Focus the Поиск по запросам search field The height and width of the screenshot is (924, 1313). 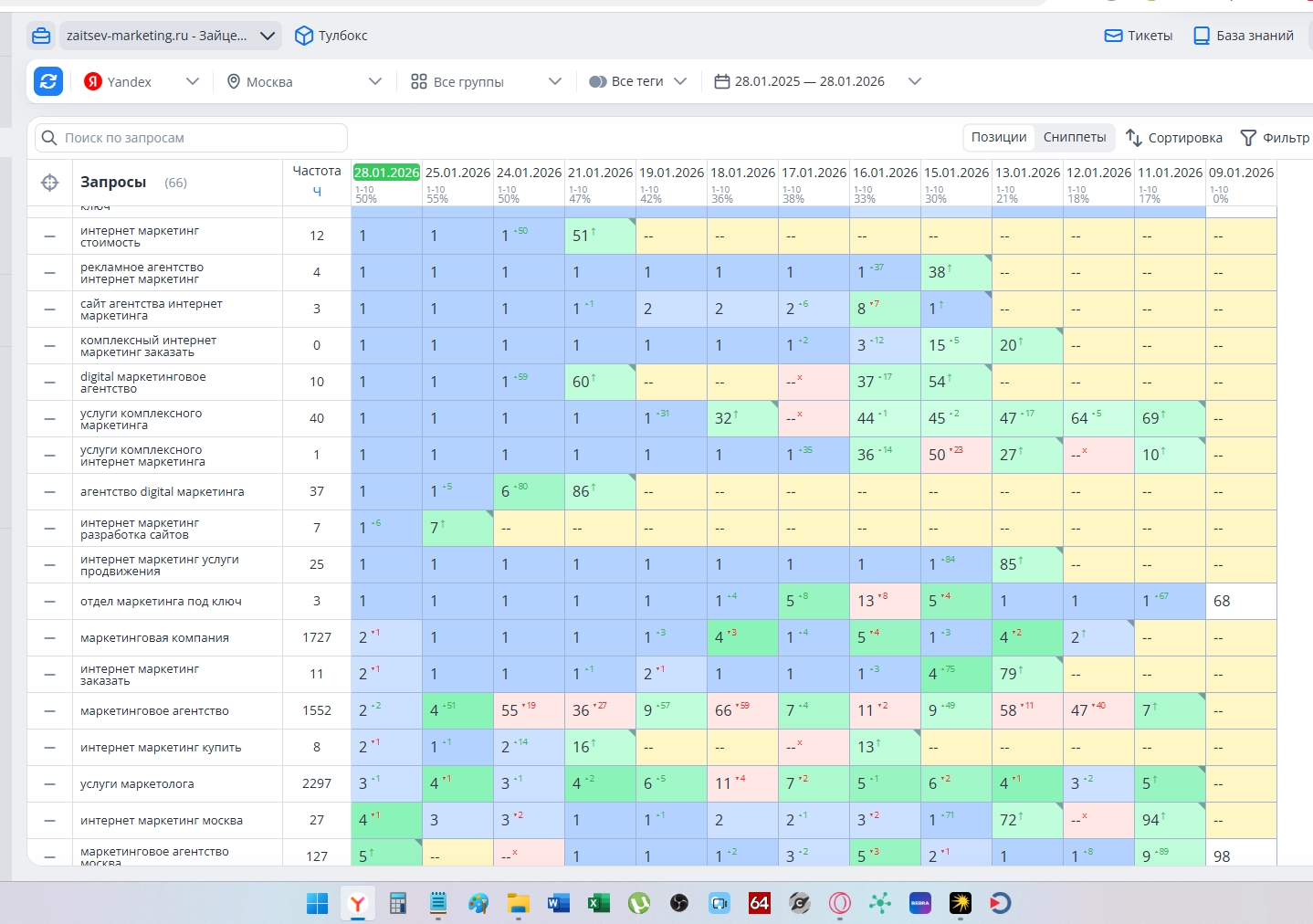192,138
